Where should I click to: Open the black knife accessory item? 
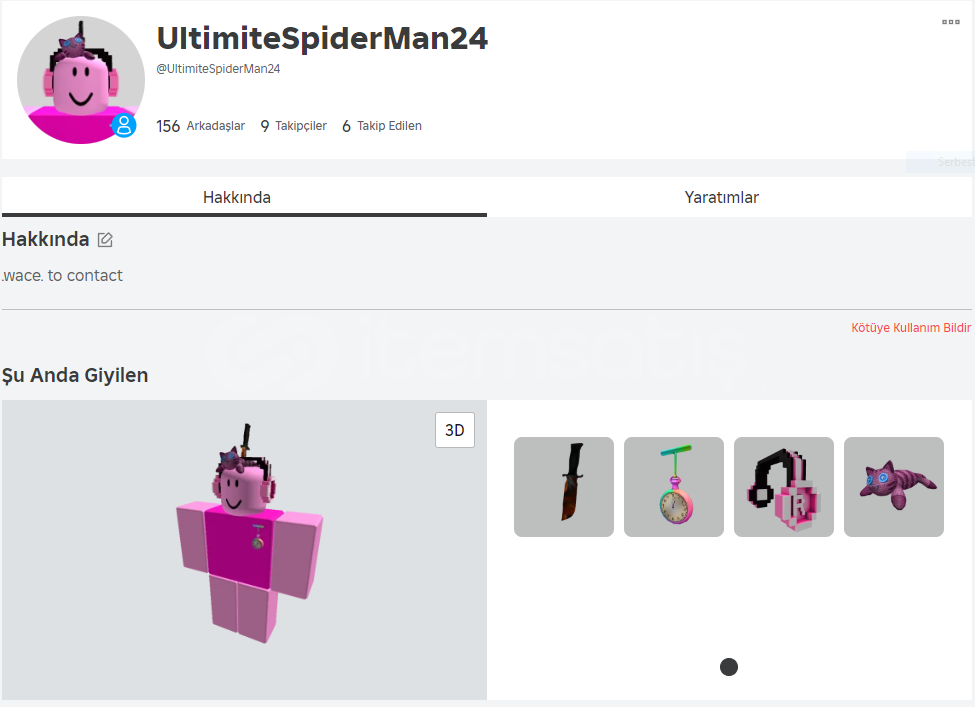563,486
